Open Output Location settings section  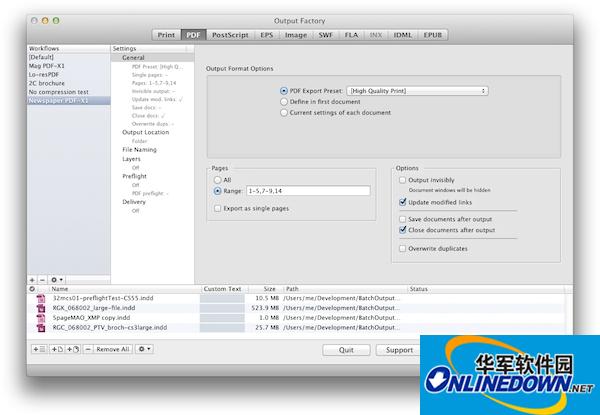click(x=145, y=132)
